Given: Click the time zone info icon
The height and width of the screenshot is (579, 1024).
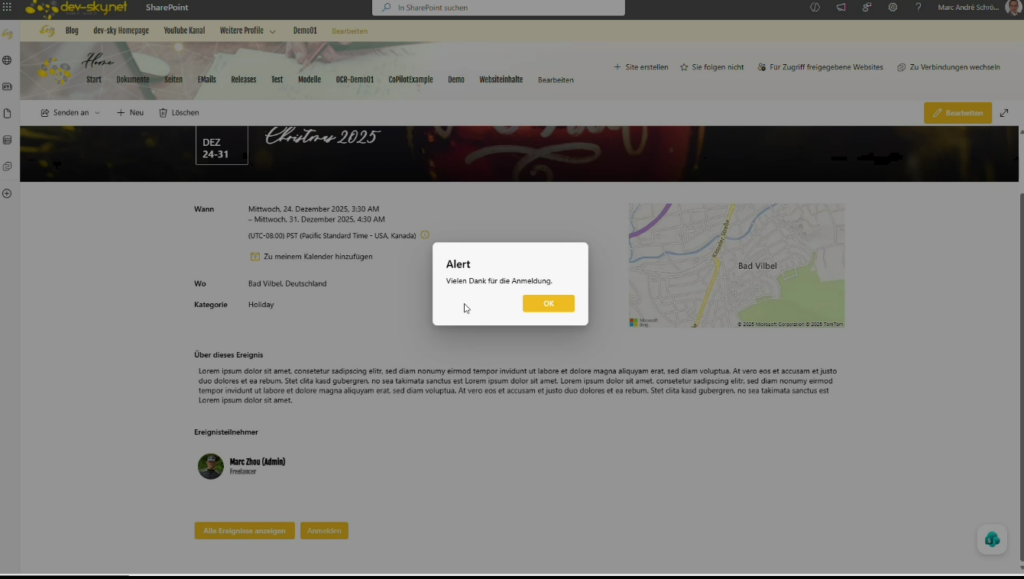Looking at the screenshot, I should coord(425,235).
